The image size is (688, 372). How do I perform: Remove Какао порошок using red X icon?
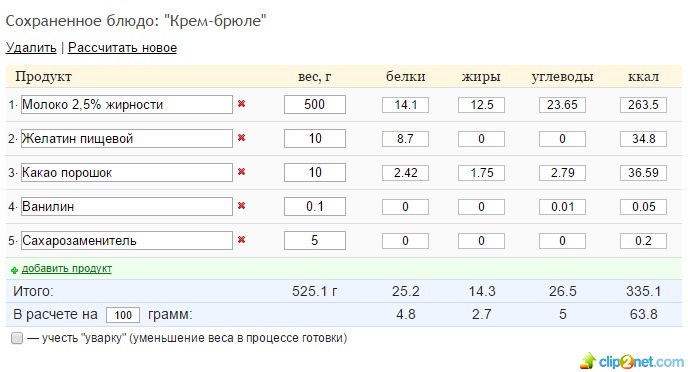(x=241, y=172)
